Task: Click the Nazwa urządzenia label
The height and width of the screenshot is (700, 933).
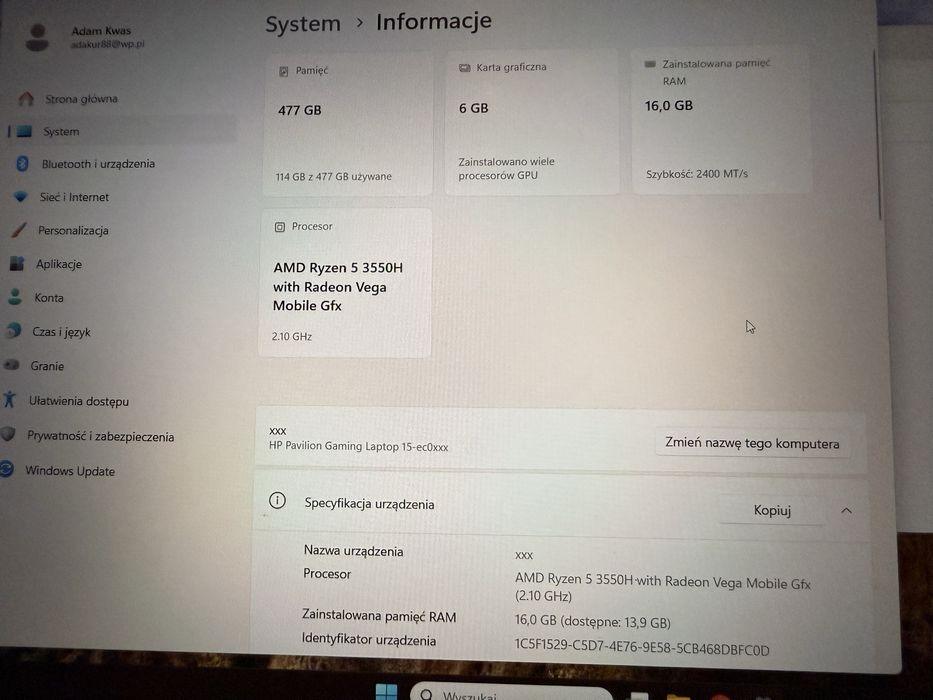Action: pos(353,551)
